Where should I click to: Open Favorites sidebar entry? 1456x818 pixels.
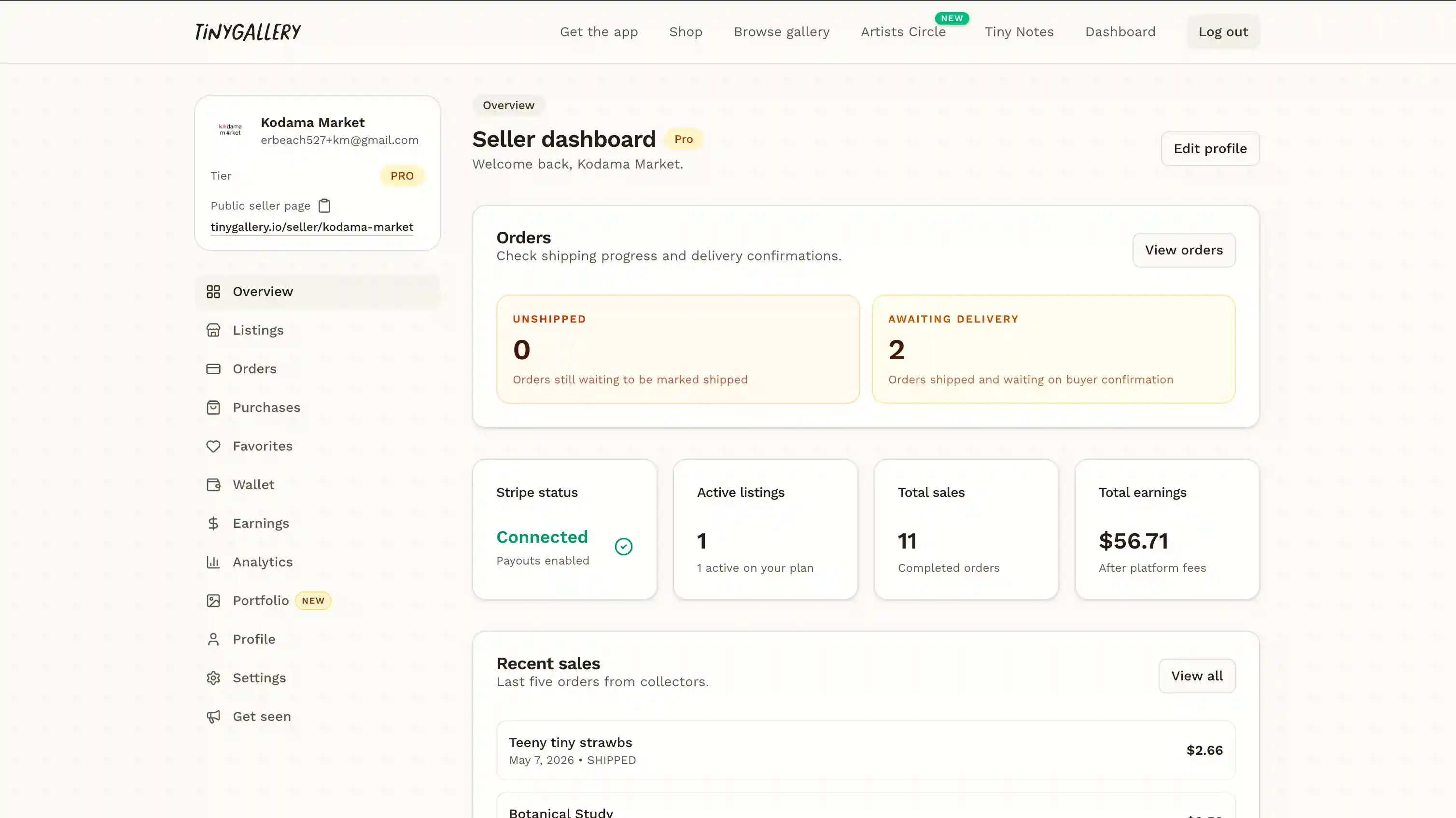pos(318,446)
